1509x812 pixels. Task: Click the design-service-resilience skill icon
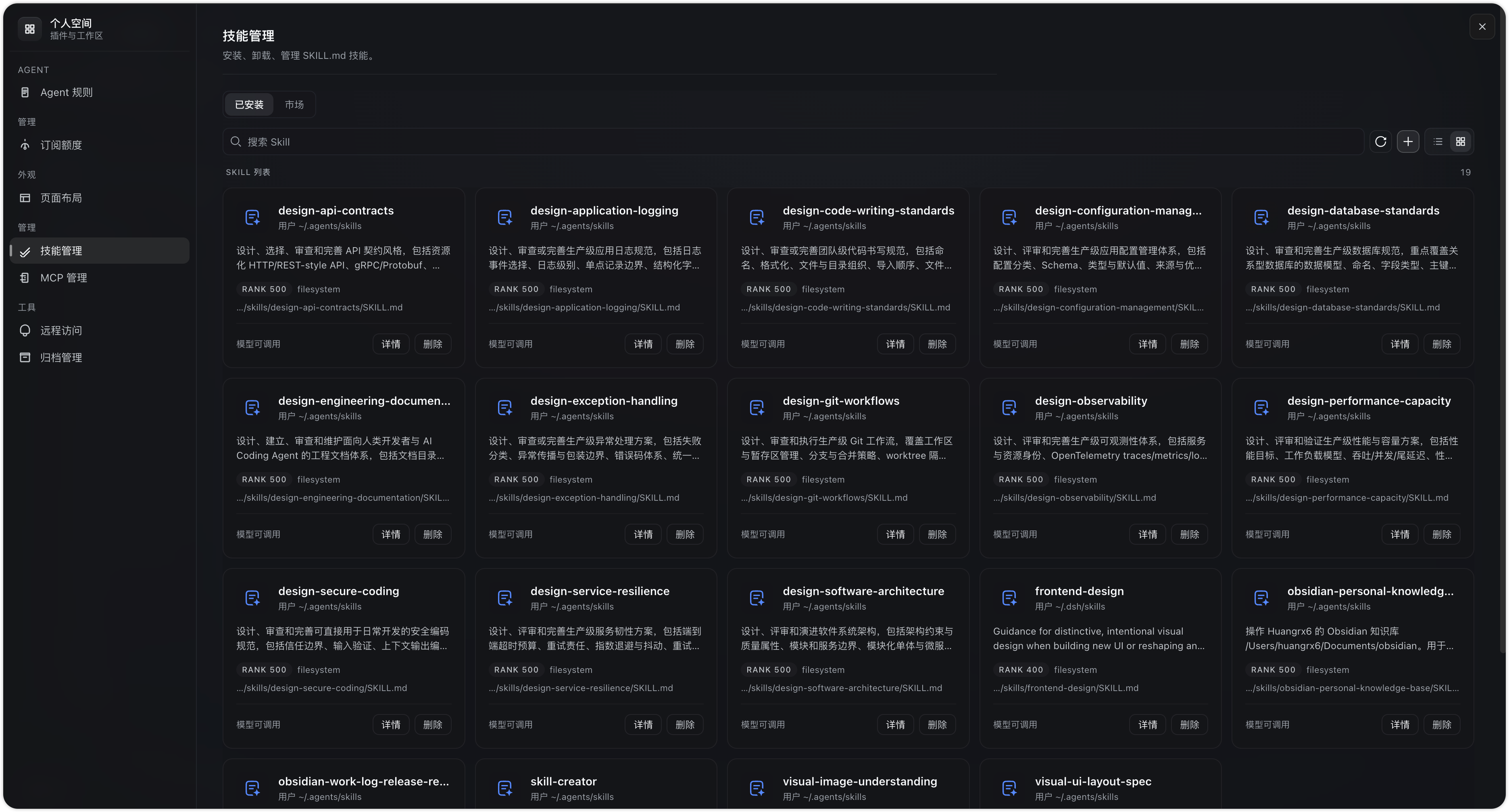[505, 598]
